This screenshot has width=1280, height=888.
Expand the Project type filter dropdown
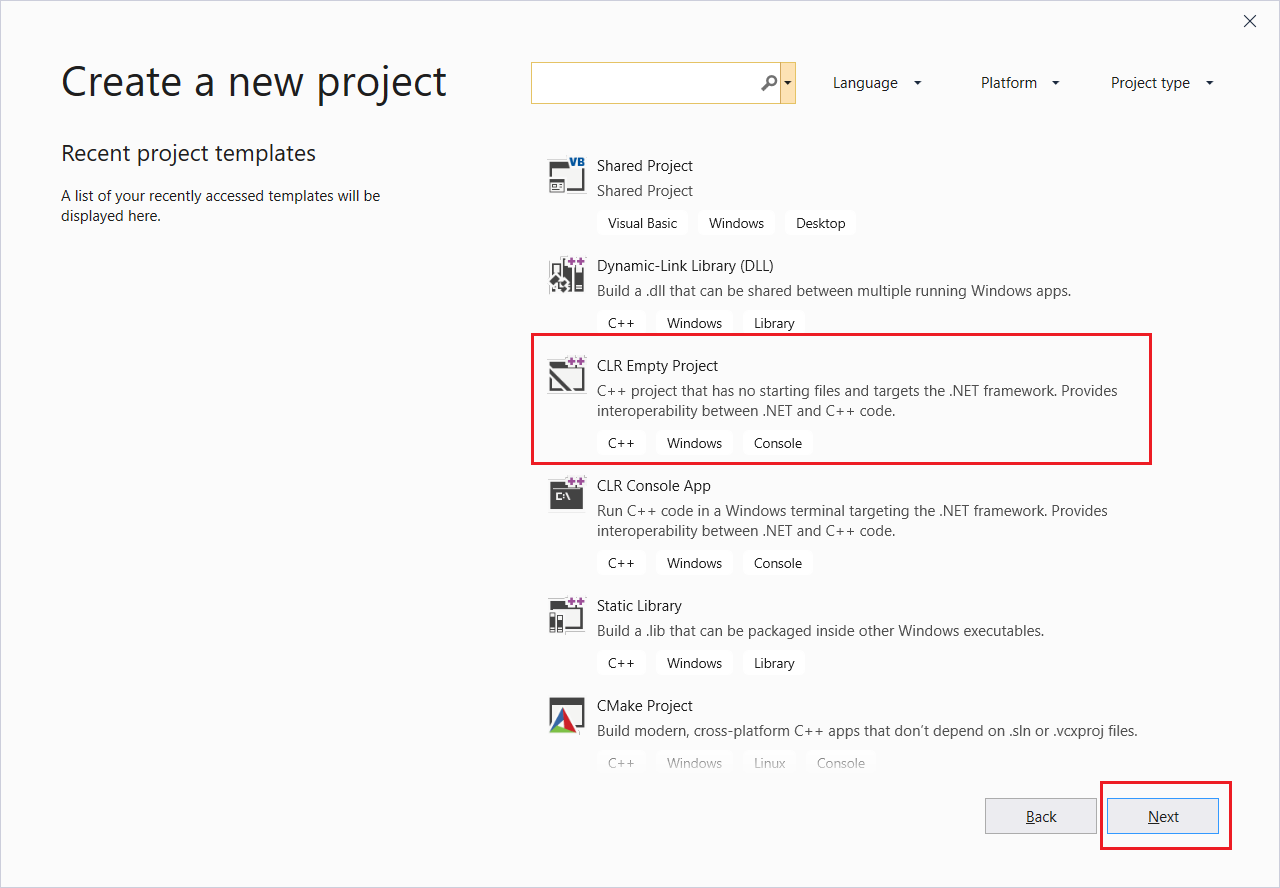tap(1161, 83)
